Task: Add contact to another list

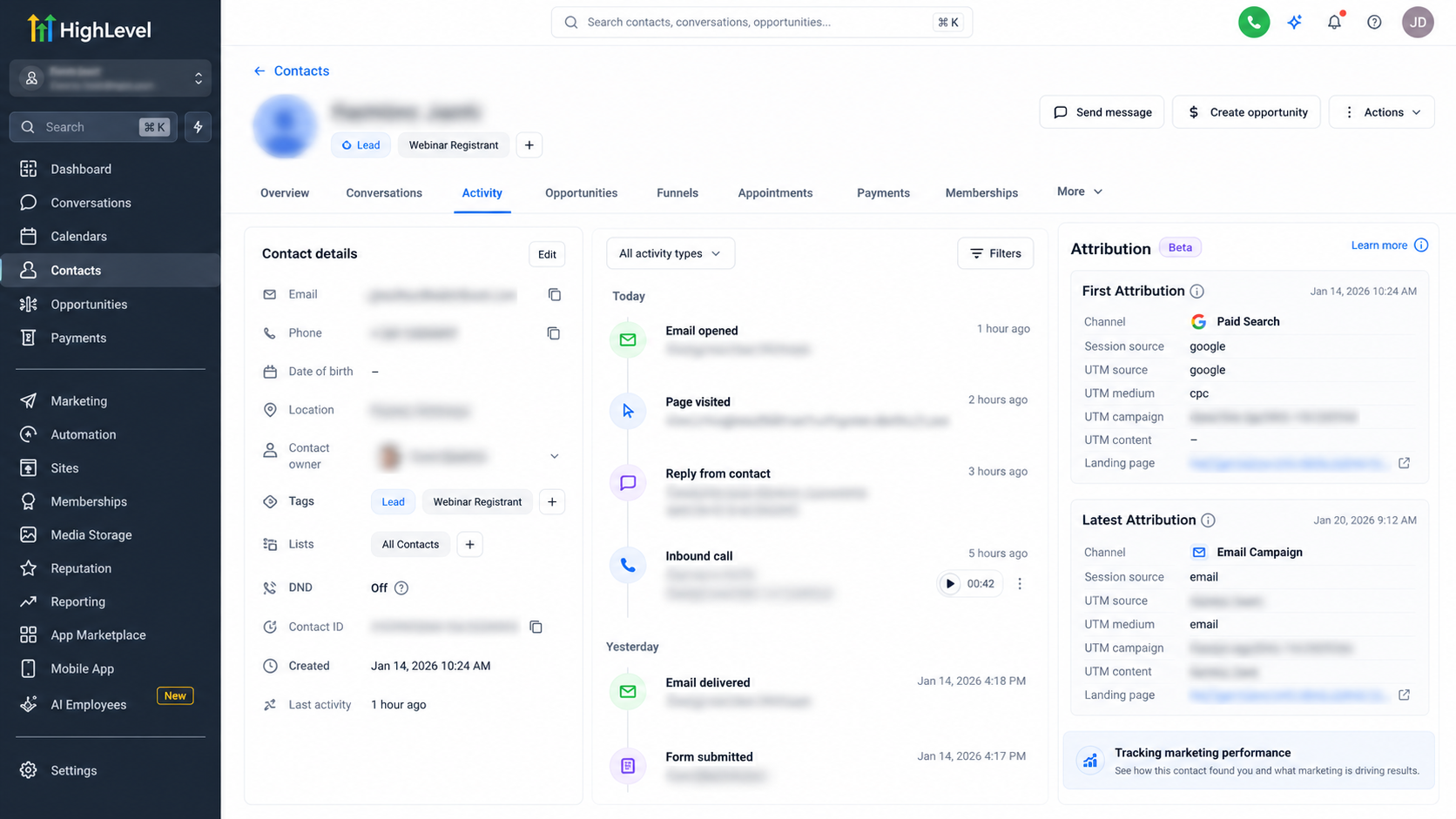Action: click(x=470, y=545)
